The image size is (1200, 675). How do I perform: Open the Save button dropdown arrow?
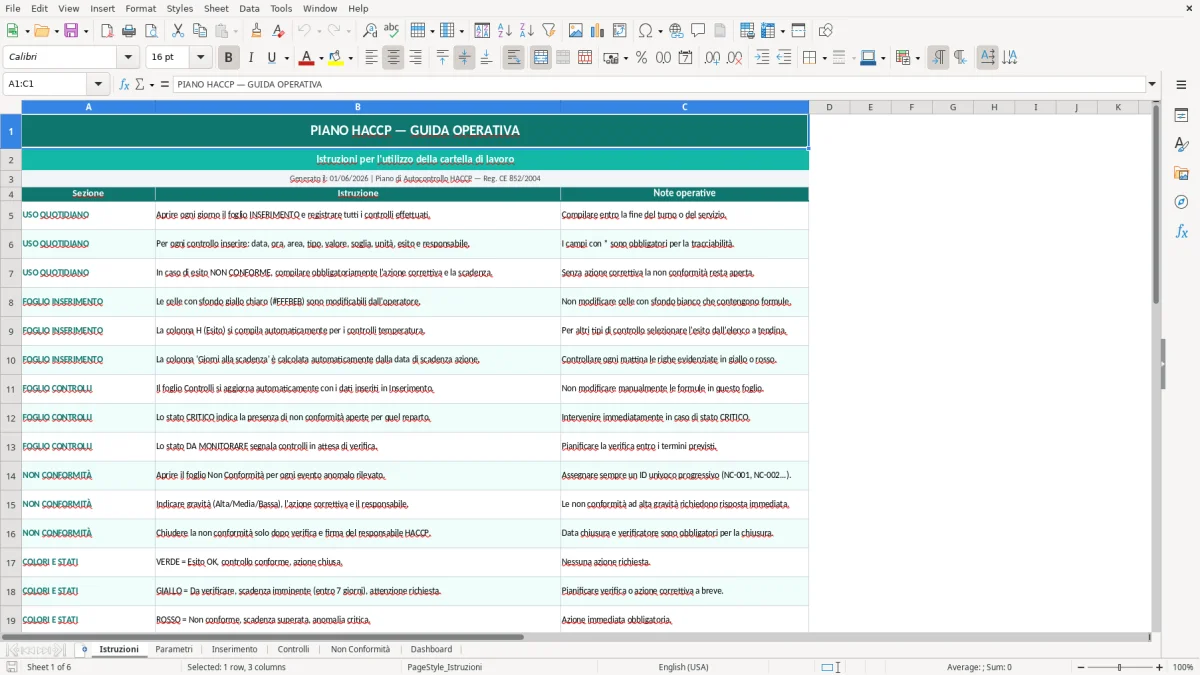pyautogui.click(x=85, y=31)
